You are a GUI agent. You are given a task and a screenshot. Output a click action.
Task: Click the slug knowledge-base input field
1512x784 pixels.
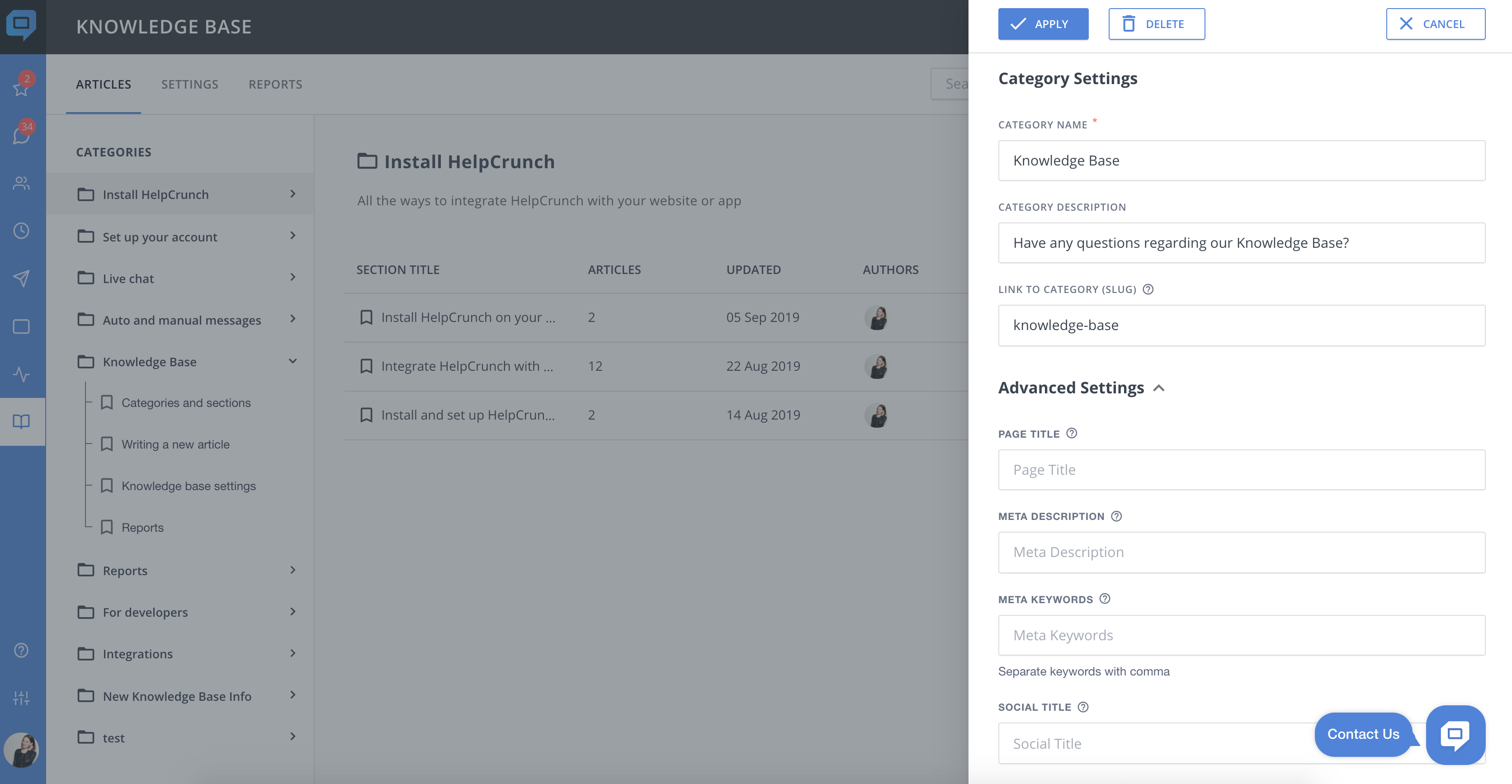point(1242,325)
